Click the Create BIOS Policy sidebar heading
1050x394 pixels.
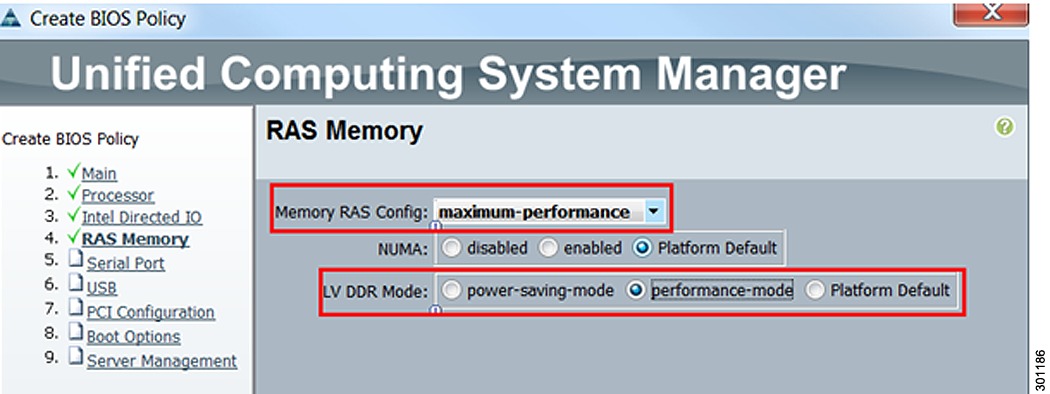pos(70,139)
